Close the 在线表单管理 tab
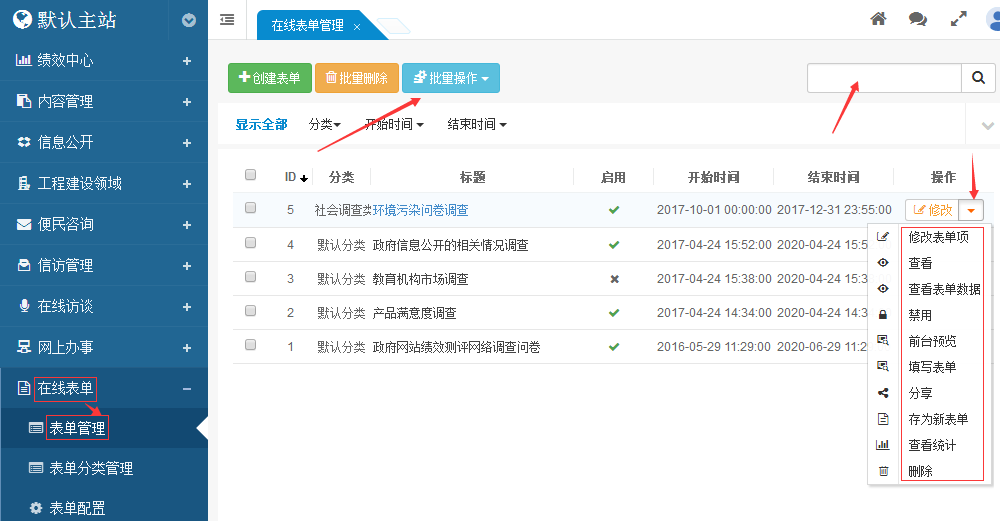The width and height of the screenshot is (1000, 521). [x=357, y=27]
